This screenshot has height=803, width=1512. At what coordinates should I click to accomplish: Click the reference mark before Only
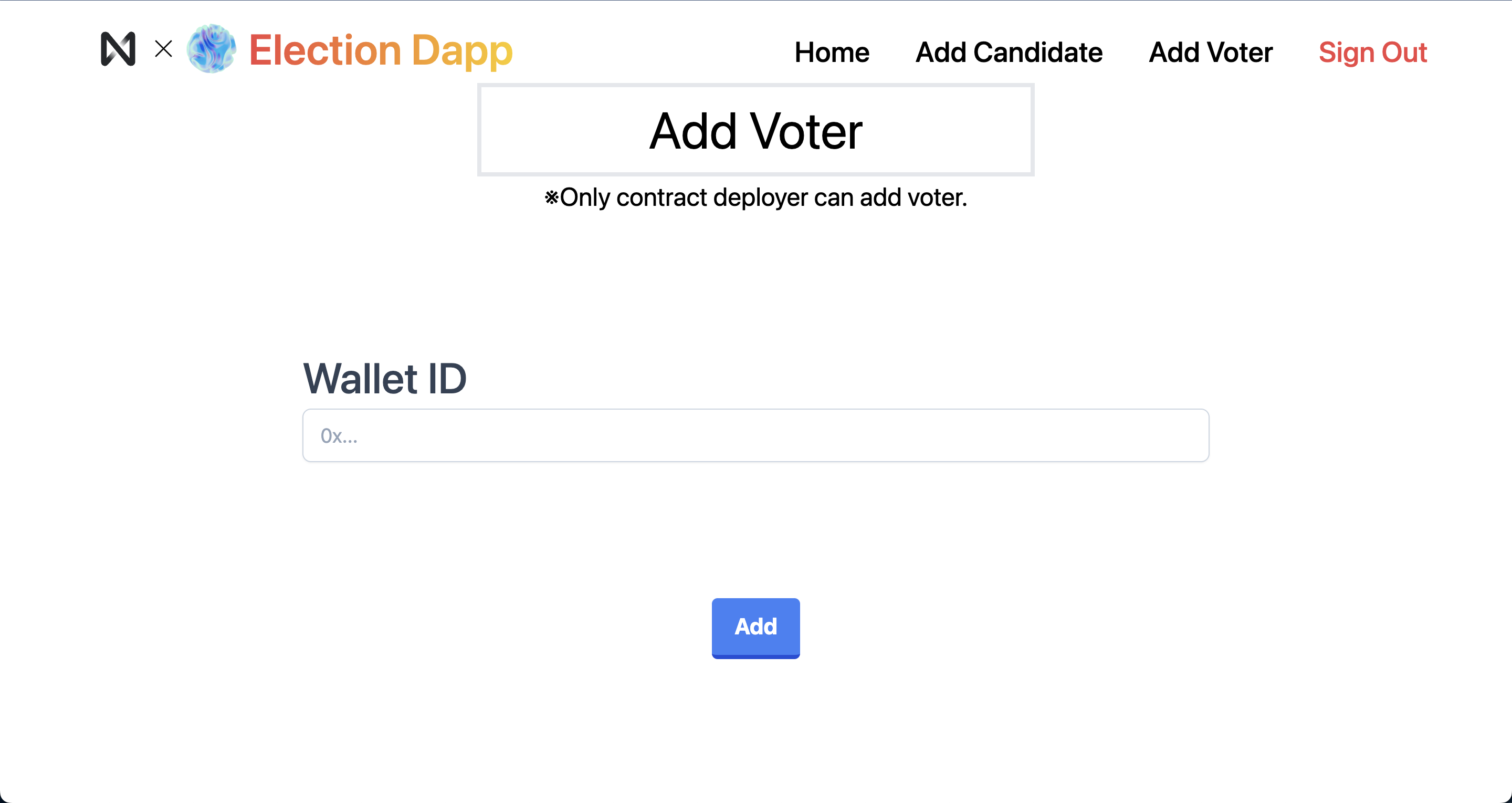point(551,198)
